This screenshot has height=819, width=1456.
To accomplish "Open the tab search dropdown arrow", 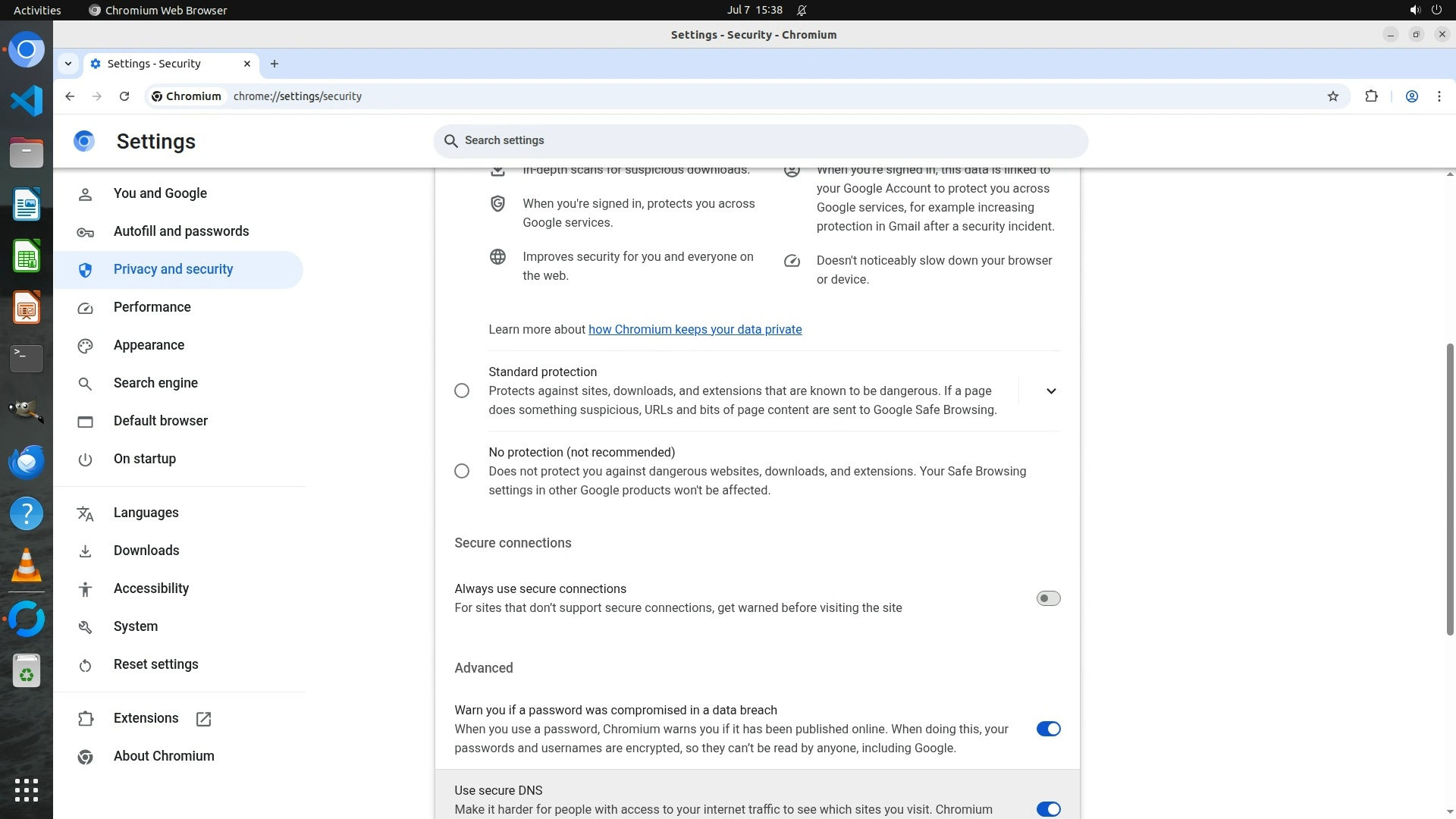I will [x=68, y=64].
